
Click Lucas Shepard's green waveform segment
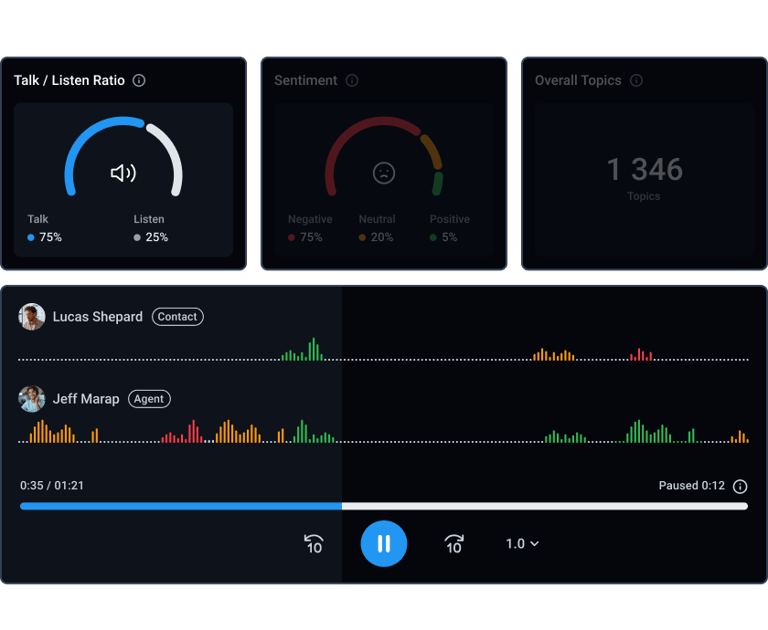[x=302, y=349]
